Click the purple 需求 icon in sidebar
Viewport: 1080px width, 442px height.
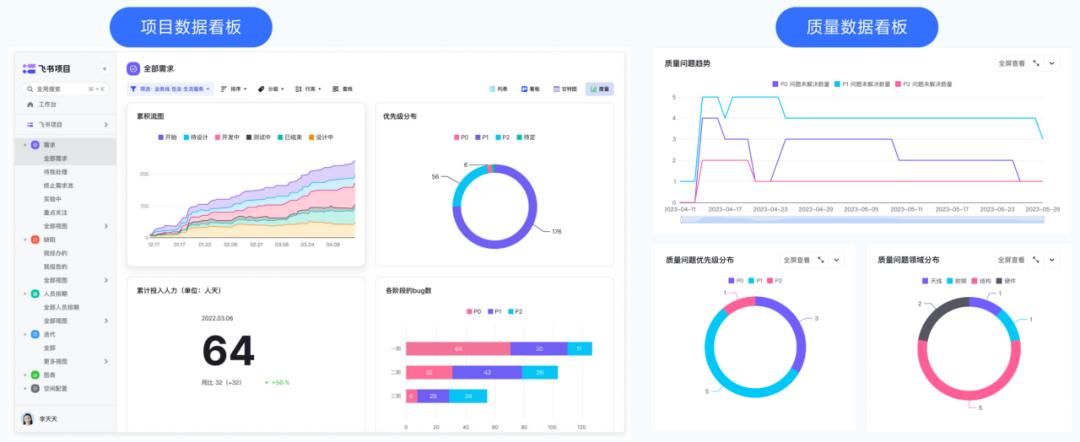(x=35, y=145)
